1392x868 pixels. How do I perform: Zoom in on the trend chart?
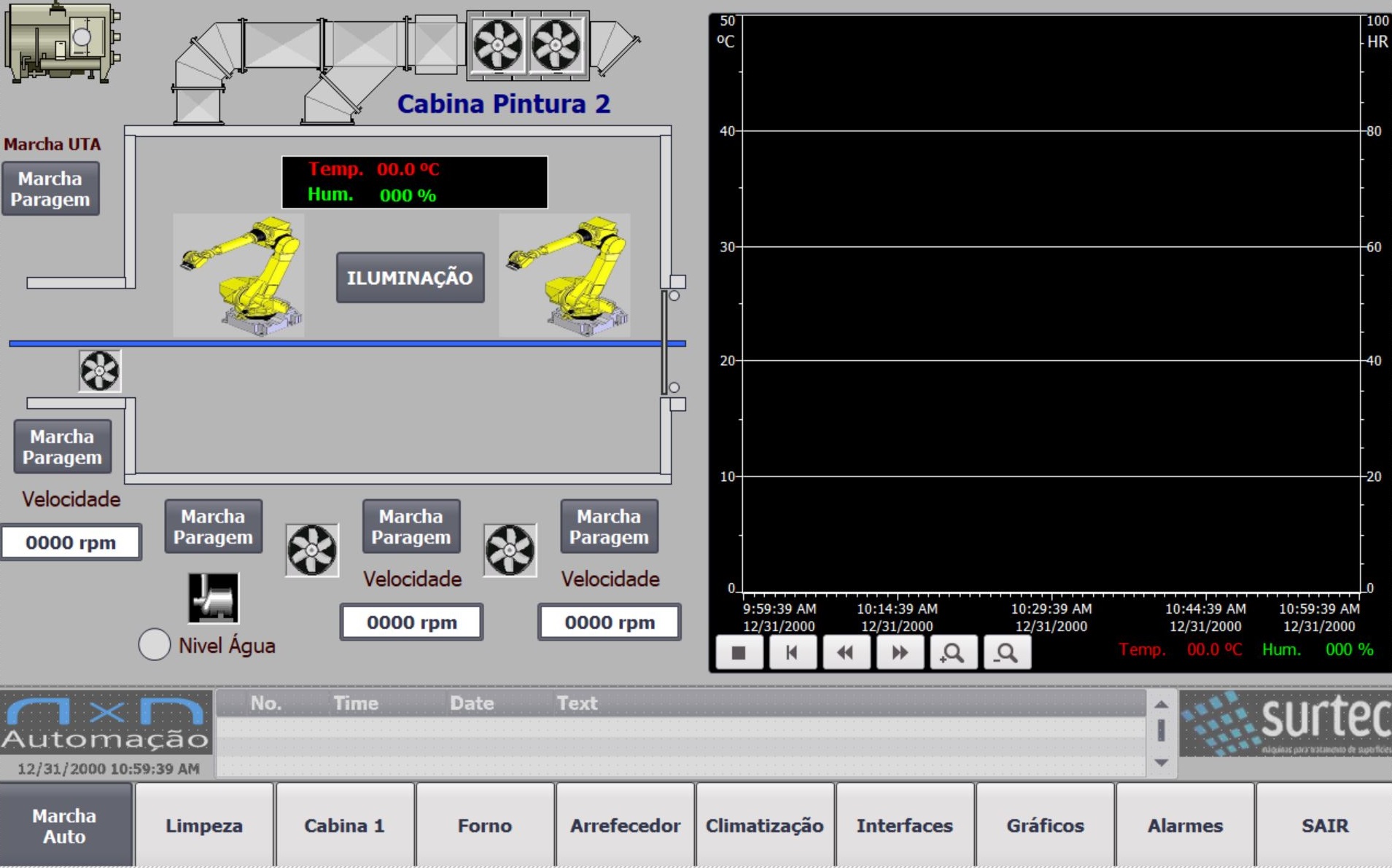click(953, 652)
